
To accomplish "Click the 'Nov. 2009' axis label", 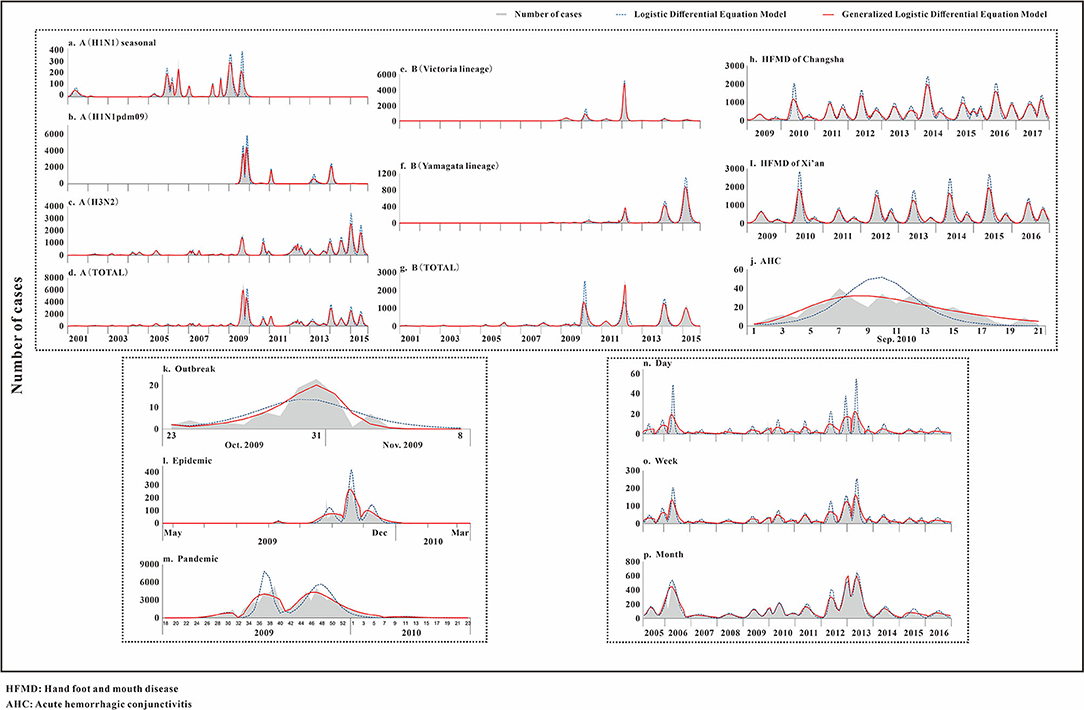I will point(402,445).
